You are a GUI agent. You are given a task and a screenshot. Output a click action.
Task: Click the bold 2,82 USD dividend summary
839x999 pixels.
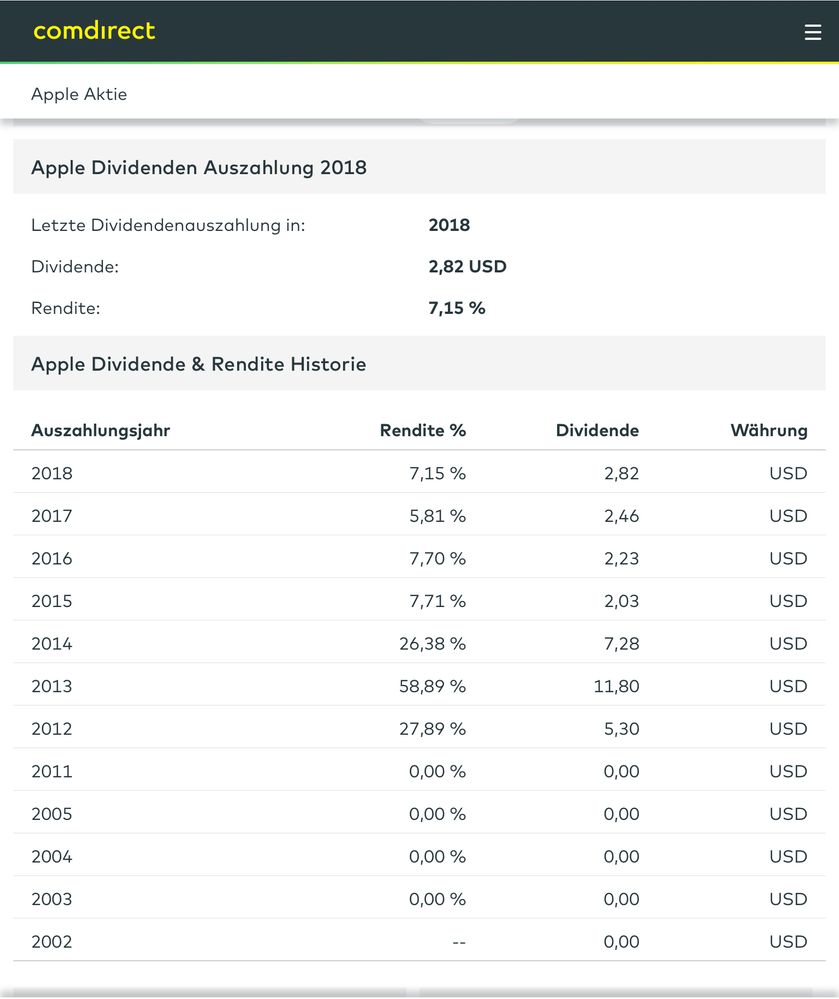coord(467,267)
